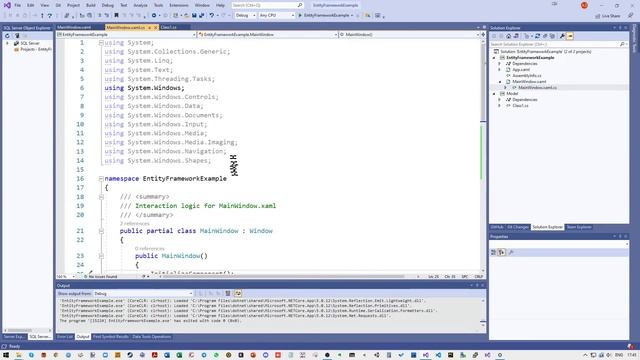The width and height of the screenshot is (640, 360).
Task: Click the Solution Explorer search magnifier icon
Action: click(x=622, y=44)
